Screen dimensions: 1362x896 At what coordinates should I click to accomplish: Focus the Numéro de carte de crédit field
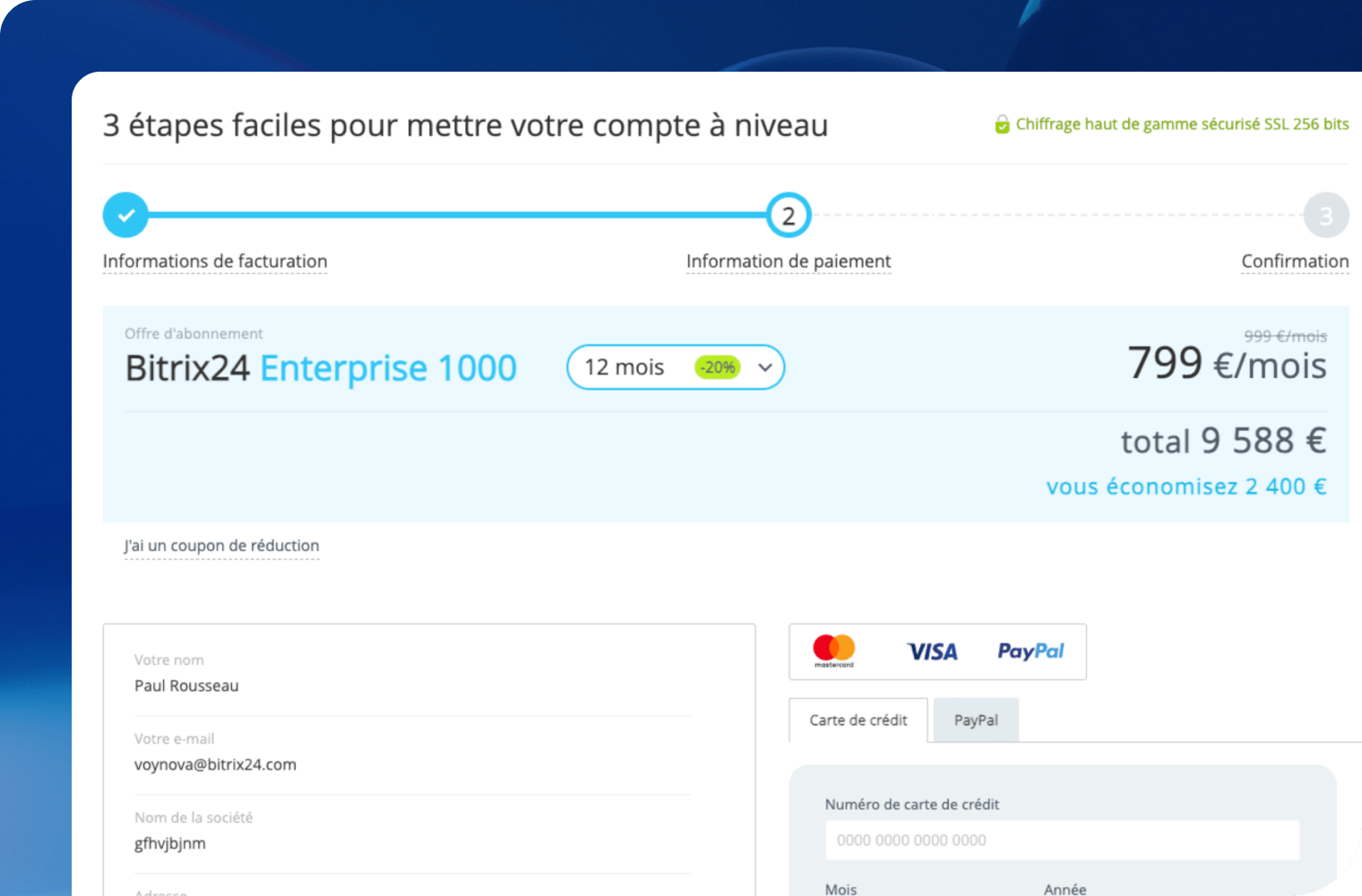pyautogui.click(x=1062, y=840)
